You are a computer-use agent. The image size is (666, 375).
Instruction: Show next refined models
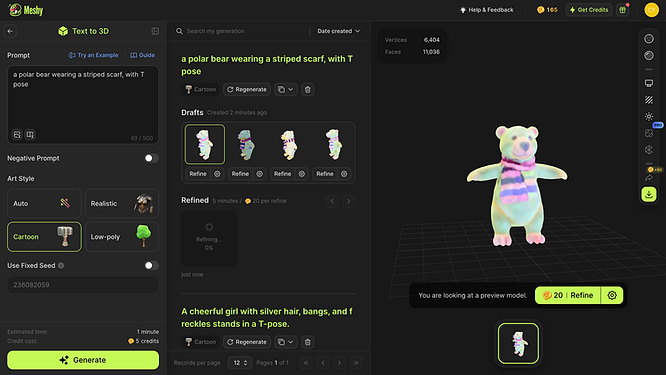click(x=349, y=201)
